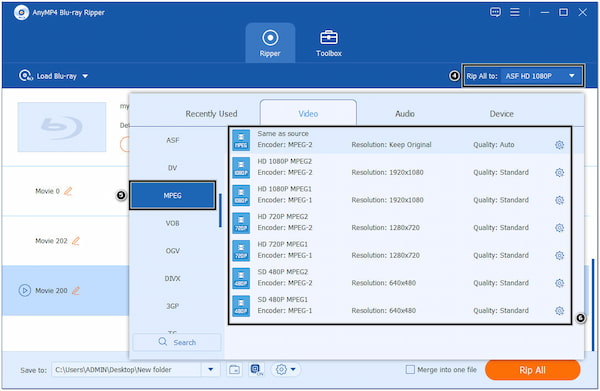Click the Rip All button
This screenshot has height=391, width=600.
532,370
